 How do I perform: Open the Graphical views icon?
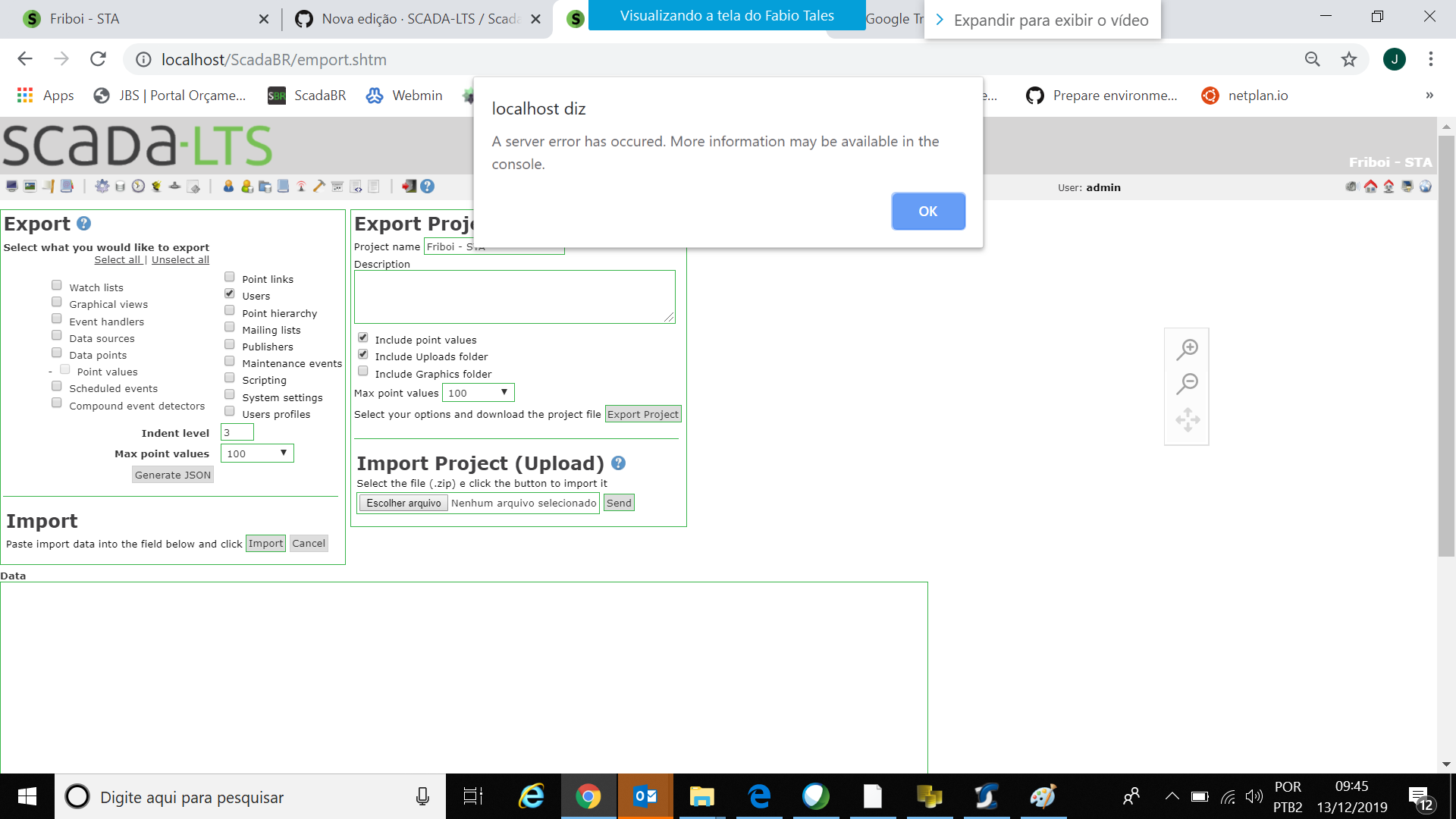[30, 187]
